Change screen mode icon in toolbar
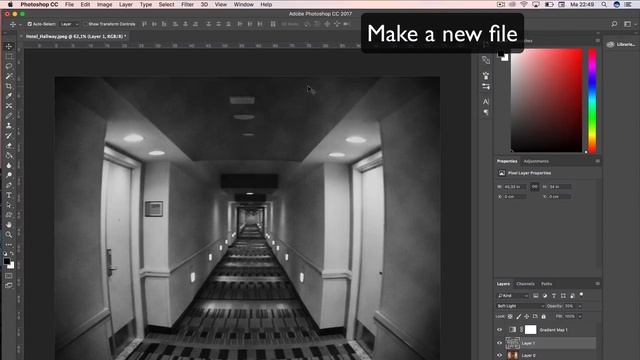 tap(9, 285)
